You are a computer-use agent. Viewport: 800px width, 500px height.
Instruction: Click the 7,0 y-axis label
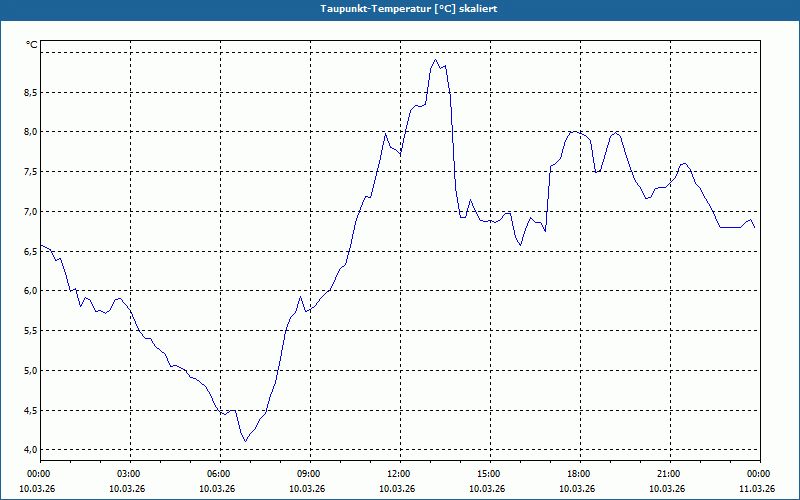pos(32,211)
